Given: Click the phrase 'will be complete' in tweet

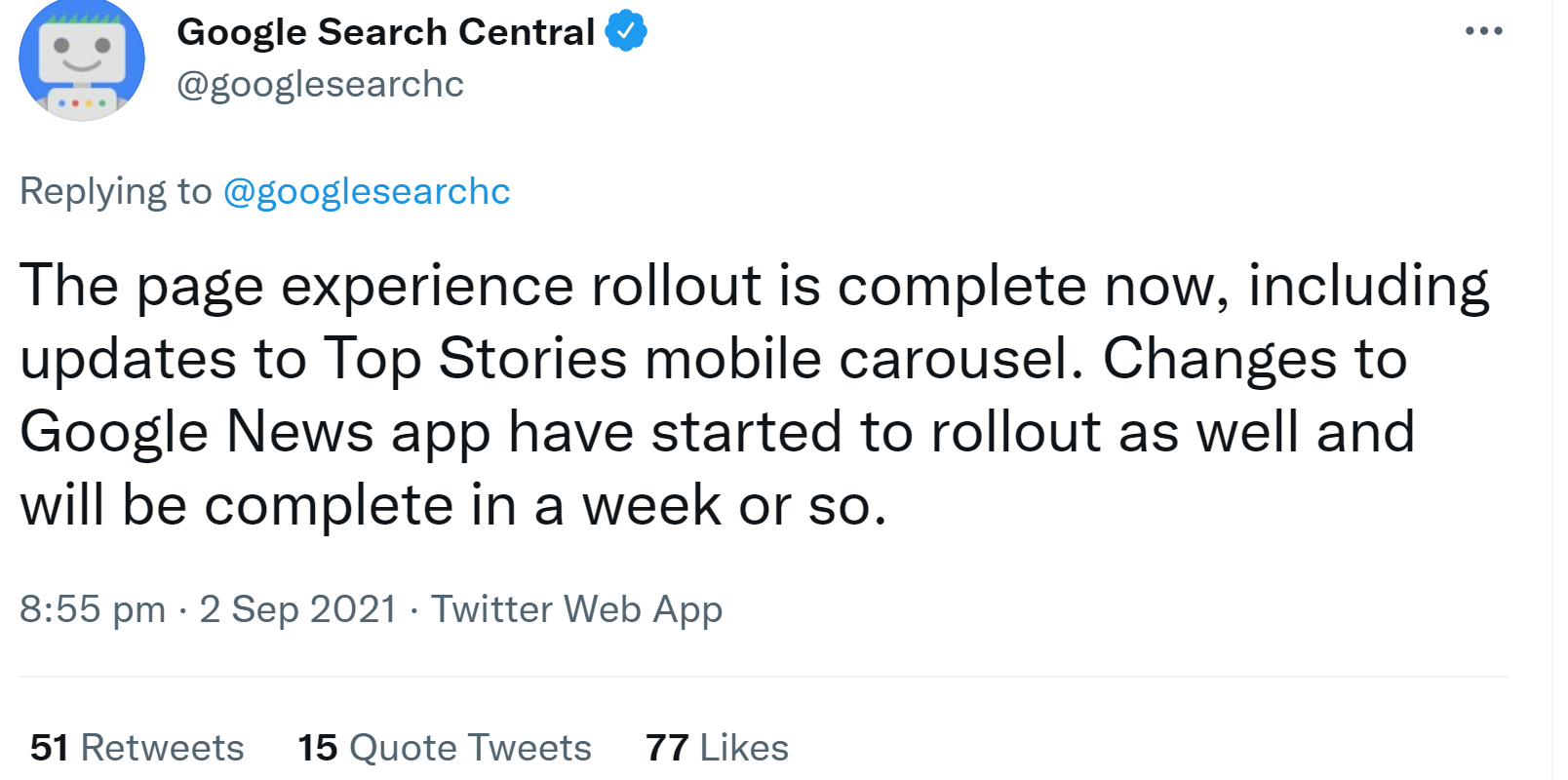Looking at the screenshot, I should (237, 506).
